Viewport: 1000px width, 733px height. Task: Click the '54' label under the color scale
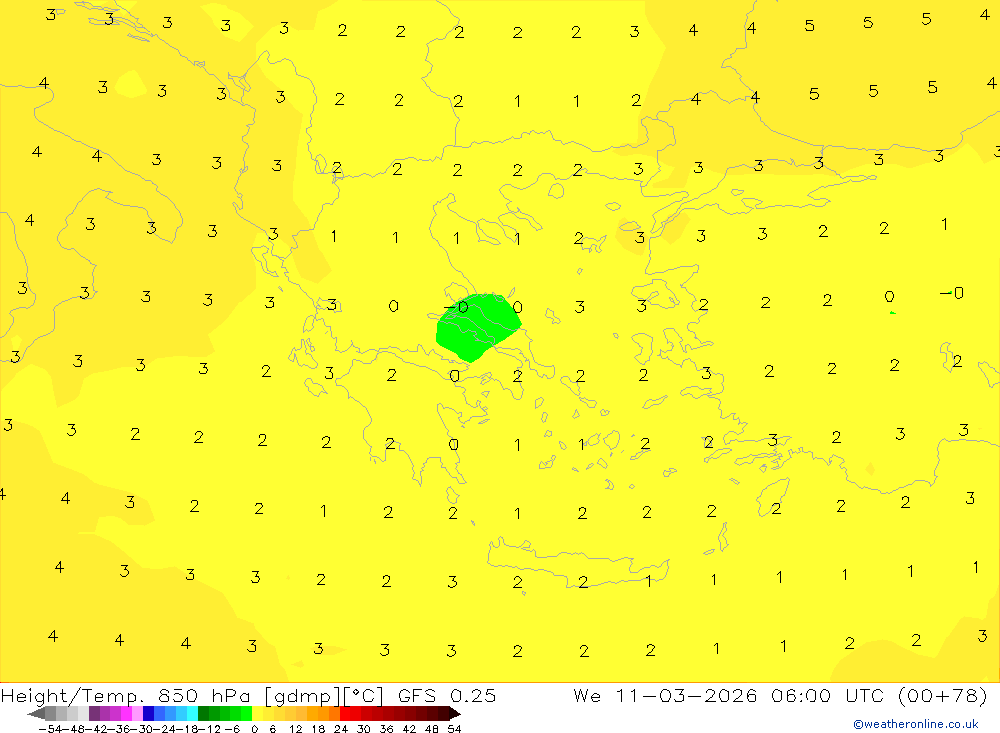click(x=454, y=729)
